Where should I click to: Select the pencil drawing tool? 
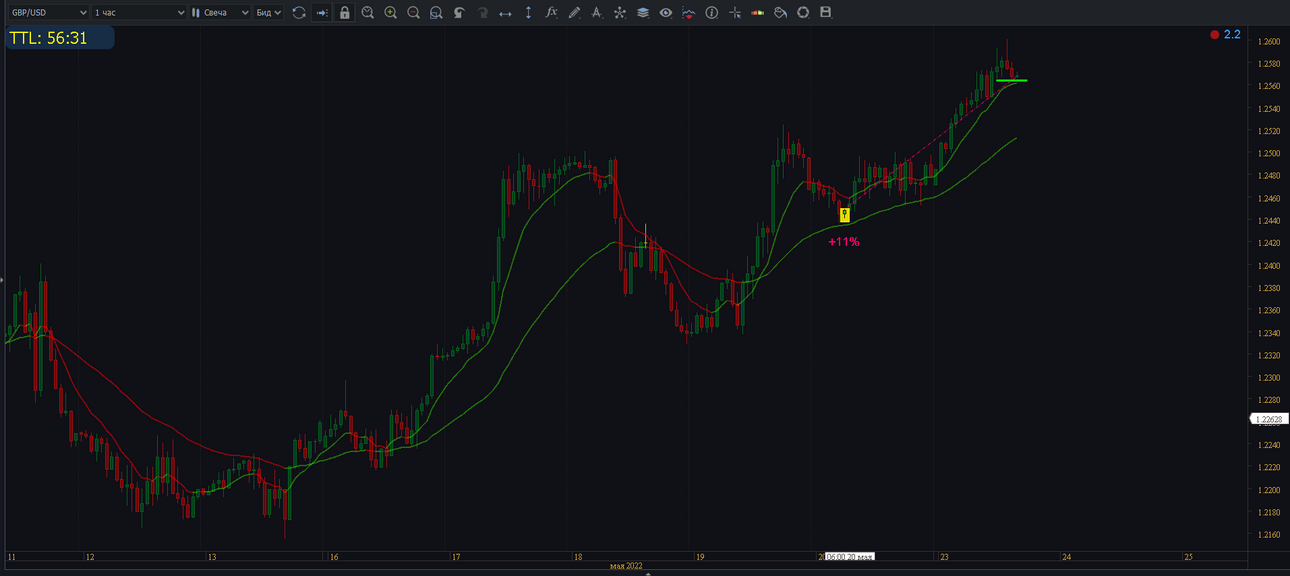(x=574, y=13)
